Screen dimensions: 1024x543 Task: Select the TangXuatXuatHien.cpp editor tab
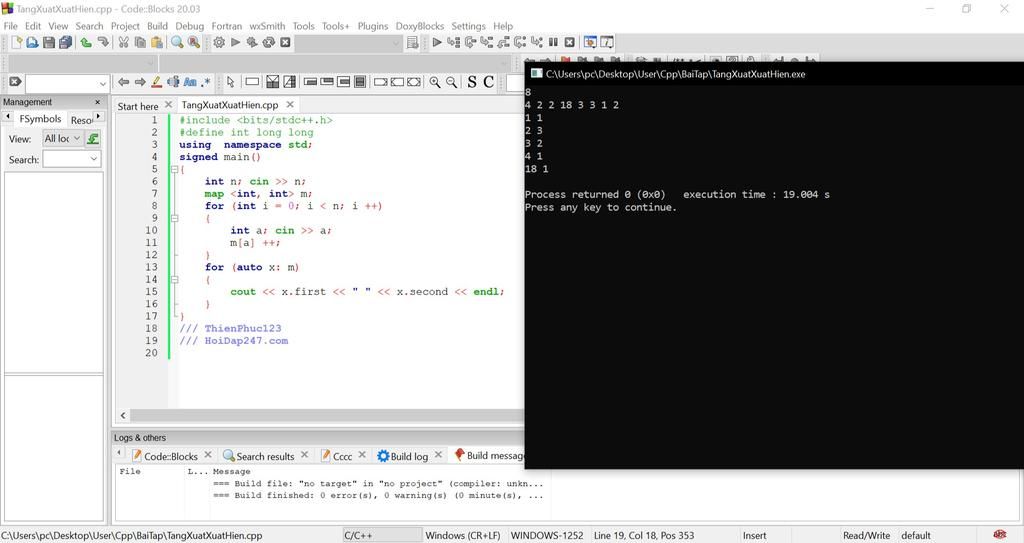(230, 105)
